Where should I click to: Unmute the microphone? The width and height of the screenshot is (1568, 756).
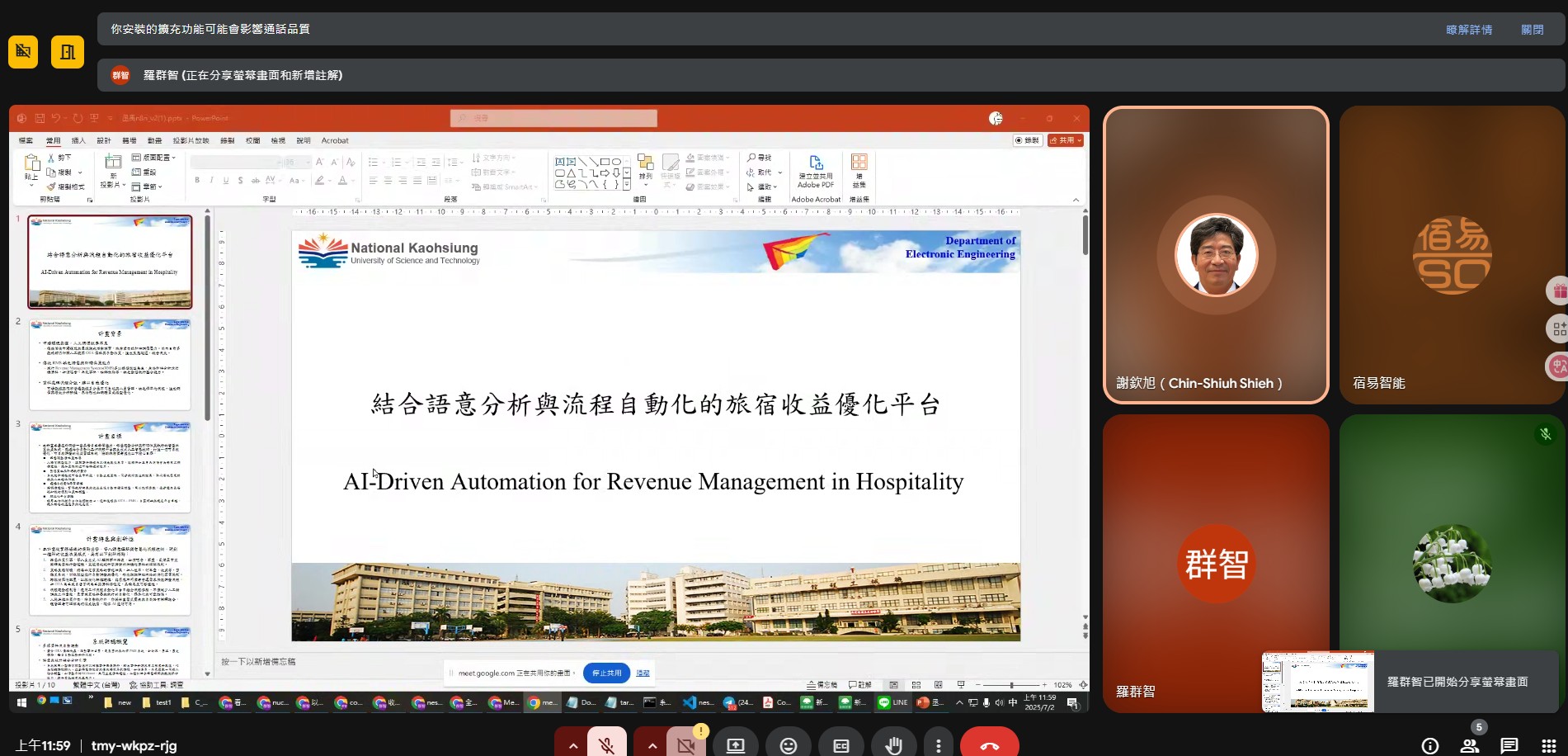[606, 745]
